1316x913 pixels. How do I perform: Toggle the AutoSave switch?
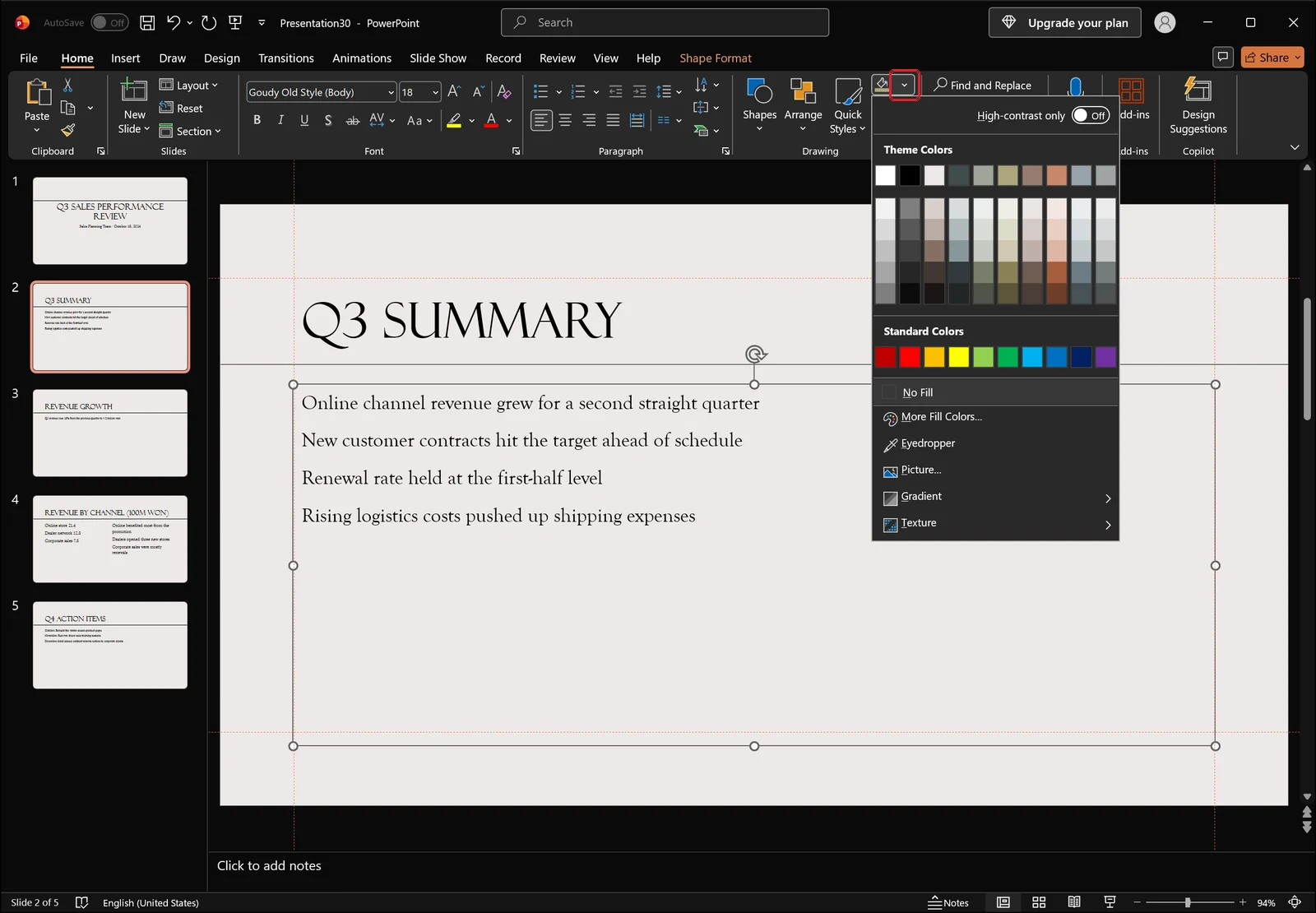pos(109,23)
